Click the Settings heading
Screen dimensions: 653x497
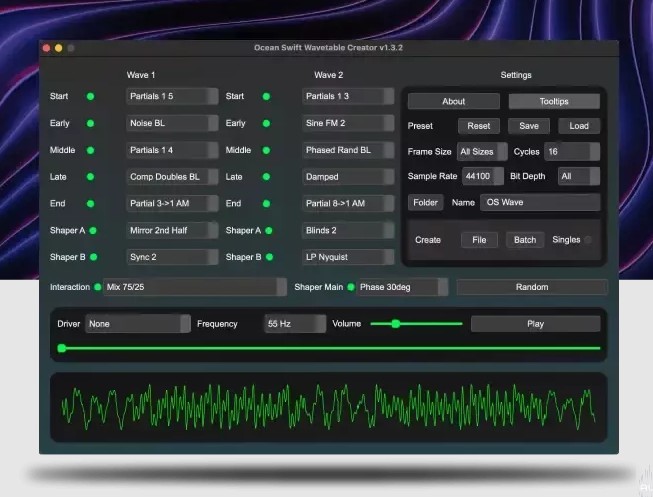coord(516,75)
